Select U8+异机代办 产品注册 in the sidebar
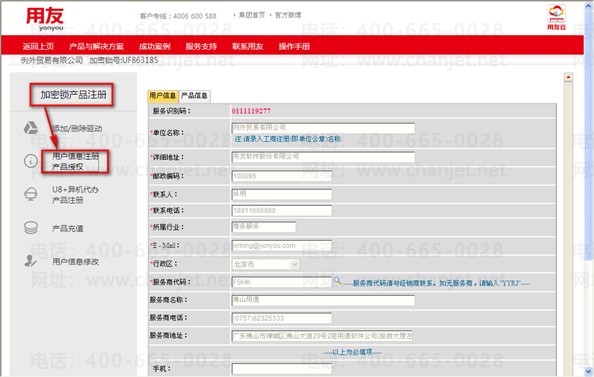 (x=75, y=194)
